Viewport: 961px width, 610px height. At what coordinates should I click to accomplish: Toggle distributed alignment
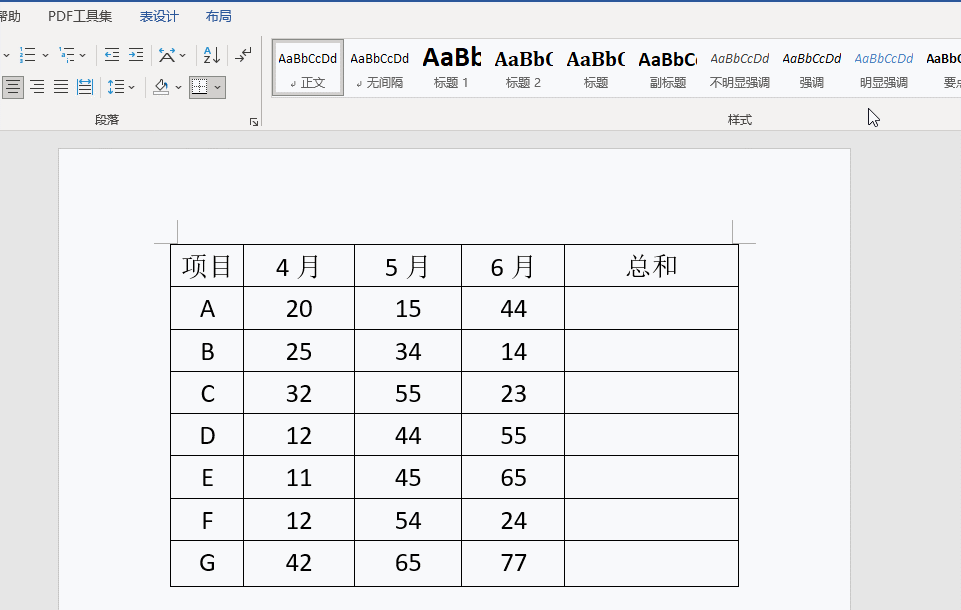click(85, 87)
